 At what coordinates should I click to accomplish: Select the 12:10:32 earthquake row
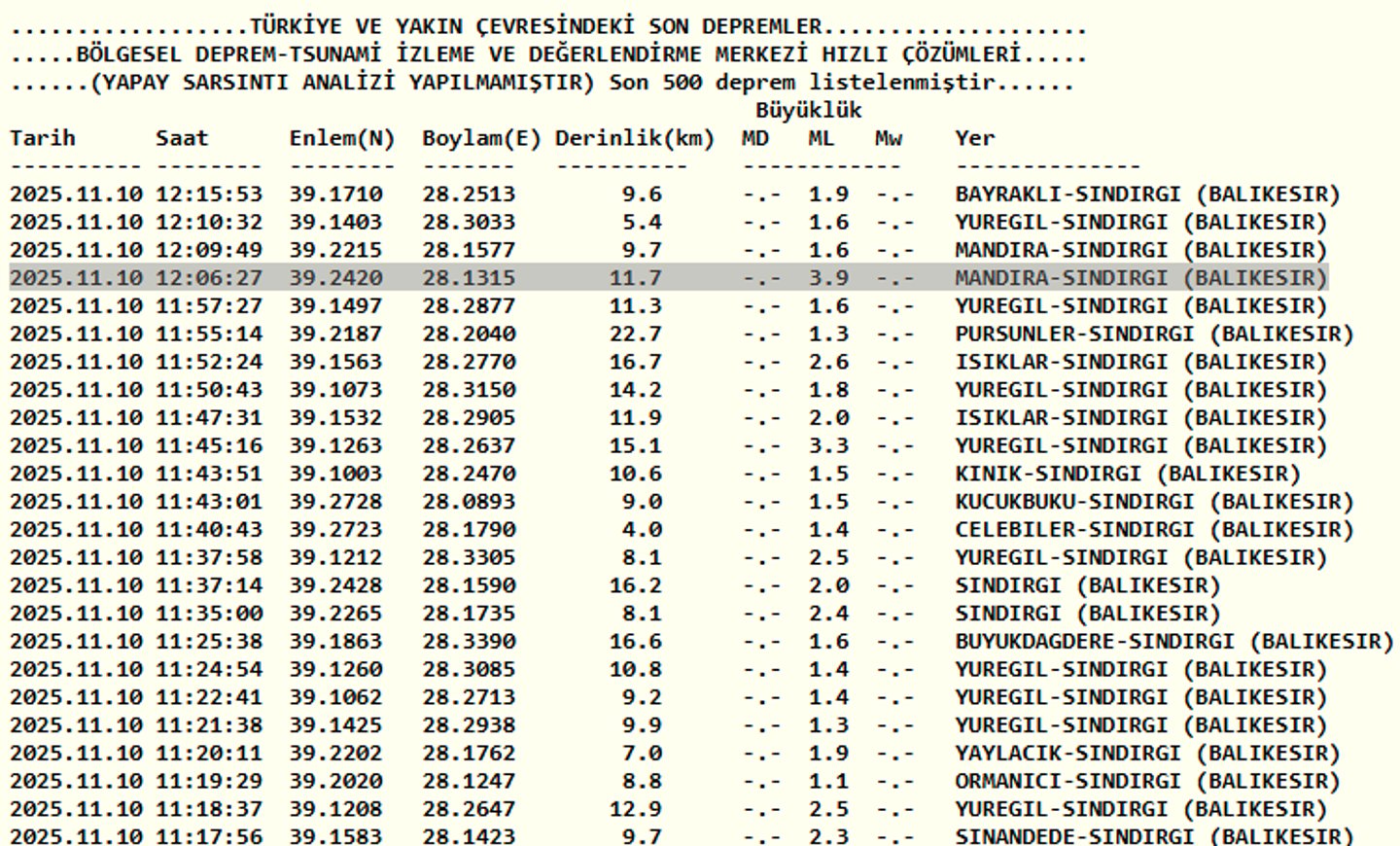pos(669,223)
